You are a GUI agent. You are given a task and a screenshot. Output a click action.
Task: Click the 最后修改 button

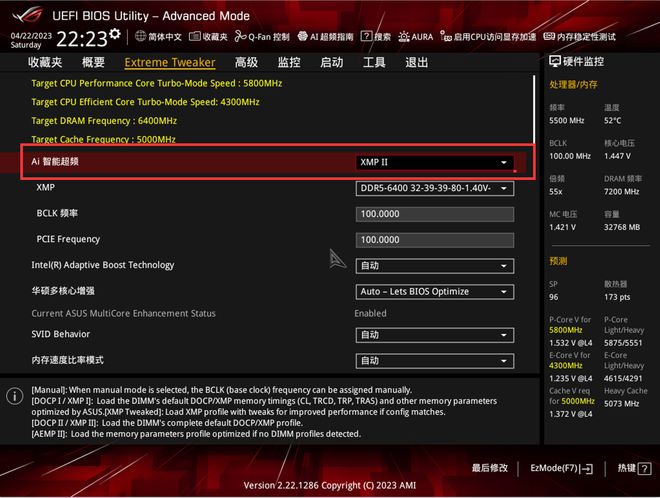[490, 468]
